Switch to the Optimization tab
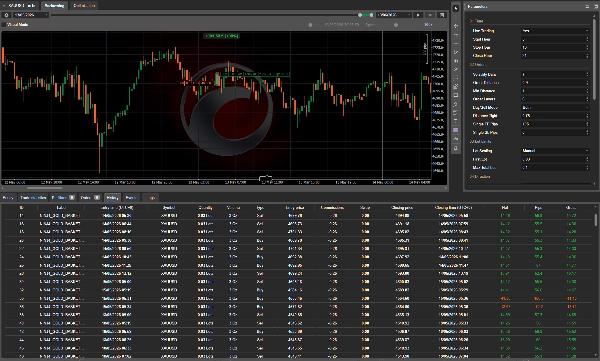The height and width of the screenshot is (361, 600). click(84, 5)
